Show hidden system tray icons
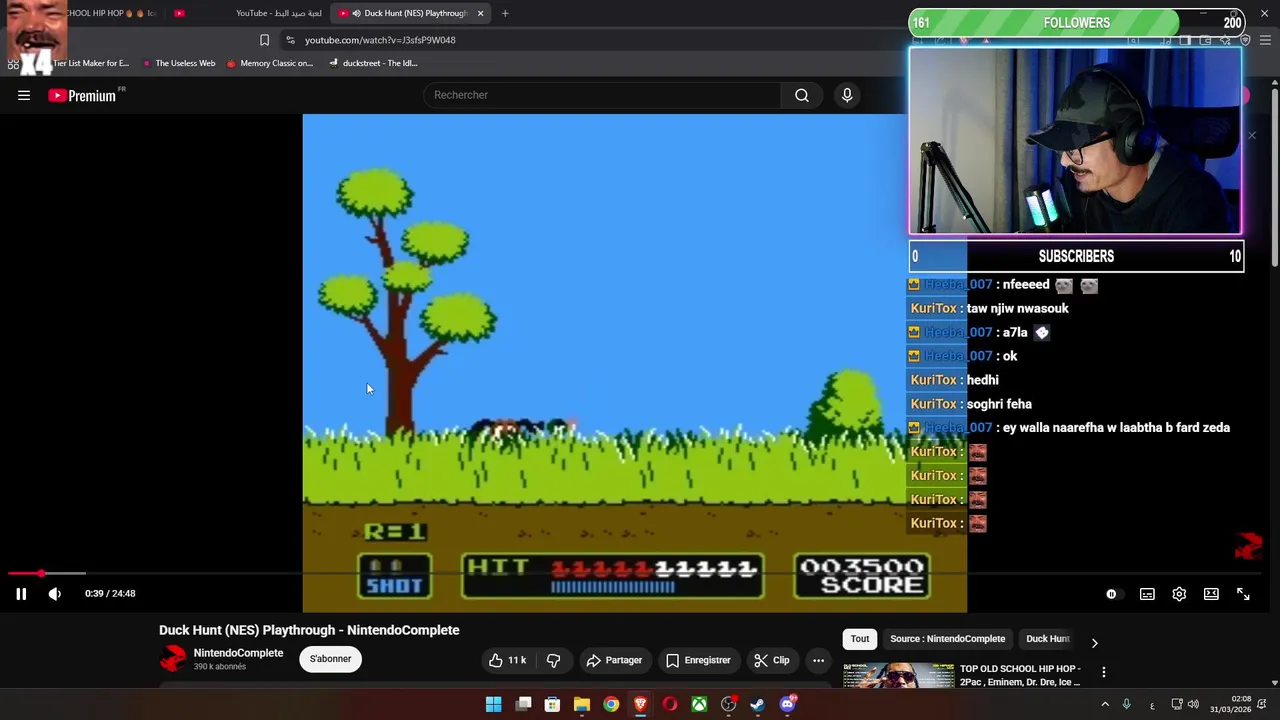Image resolution: width=1280 pixels, height=720 pixels. 1105,705
